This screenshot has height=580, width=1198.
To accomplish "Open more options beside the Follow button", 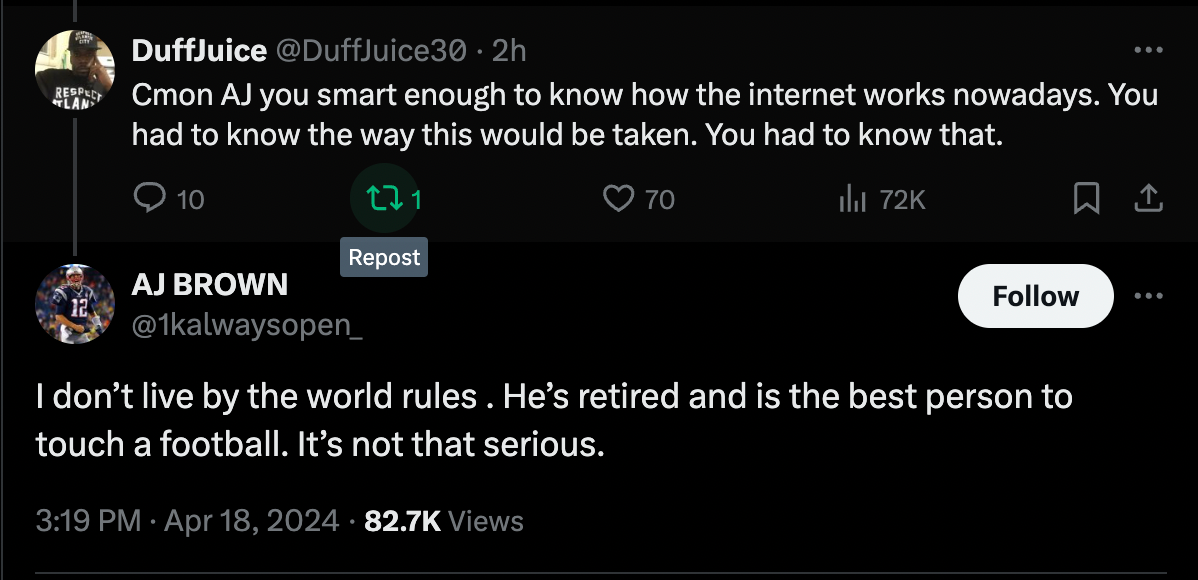I will click(1149, 296).
